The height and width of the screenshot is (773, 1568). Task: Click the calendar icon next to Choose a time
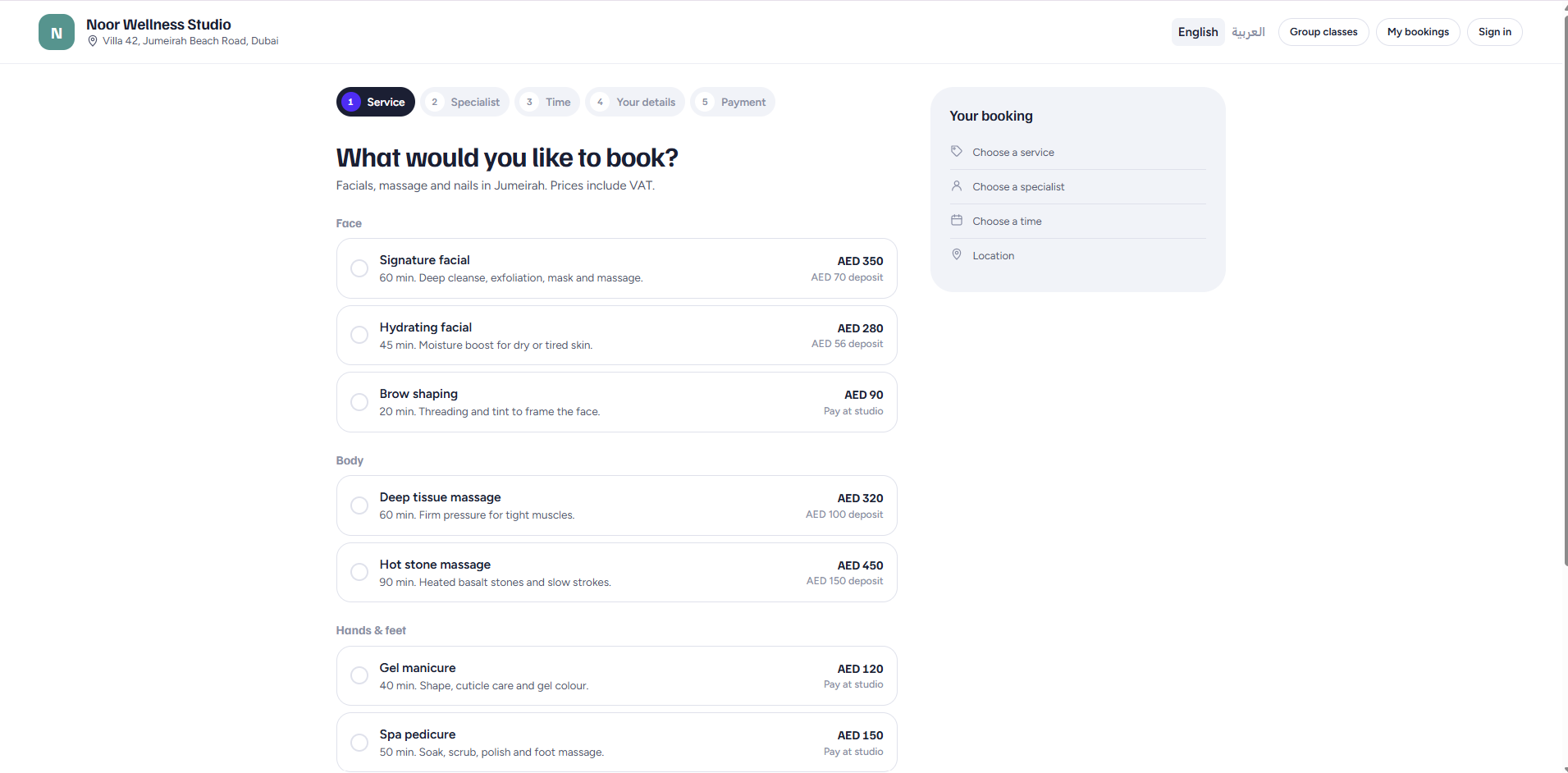coord(957,220)
